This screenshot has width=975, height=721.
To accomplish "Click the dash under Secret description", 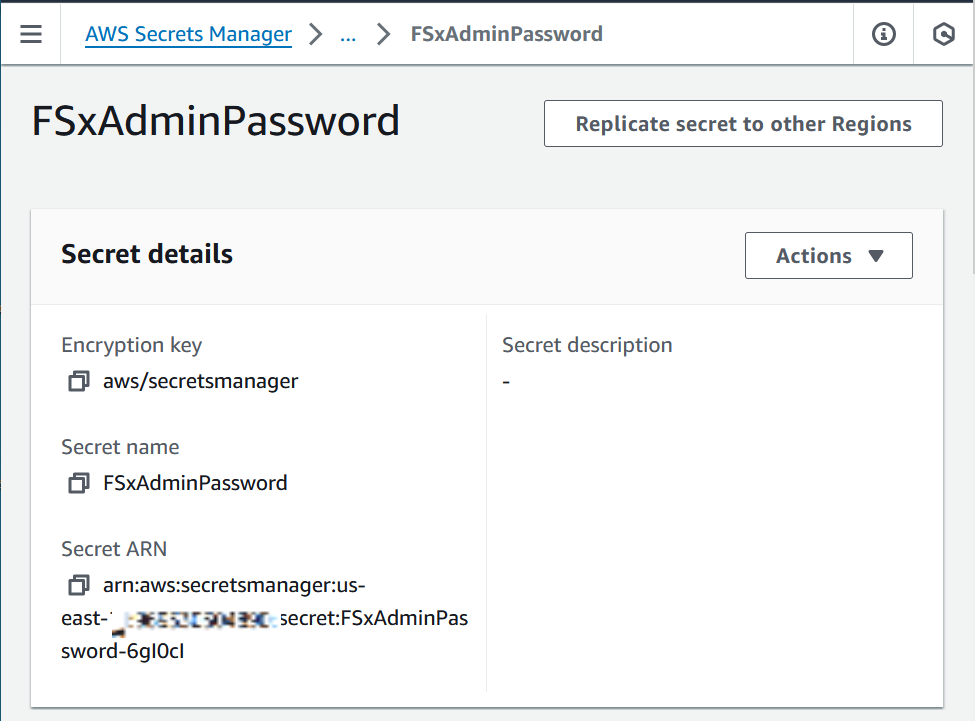I will pos(506,381).
